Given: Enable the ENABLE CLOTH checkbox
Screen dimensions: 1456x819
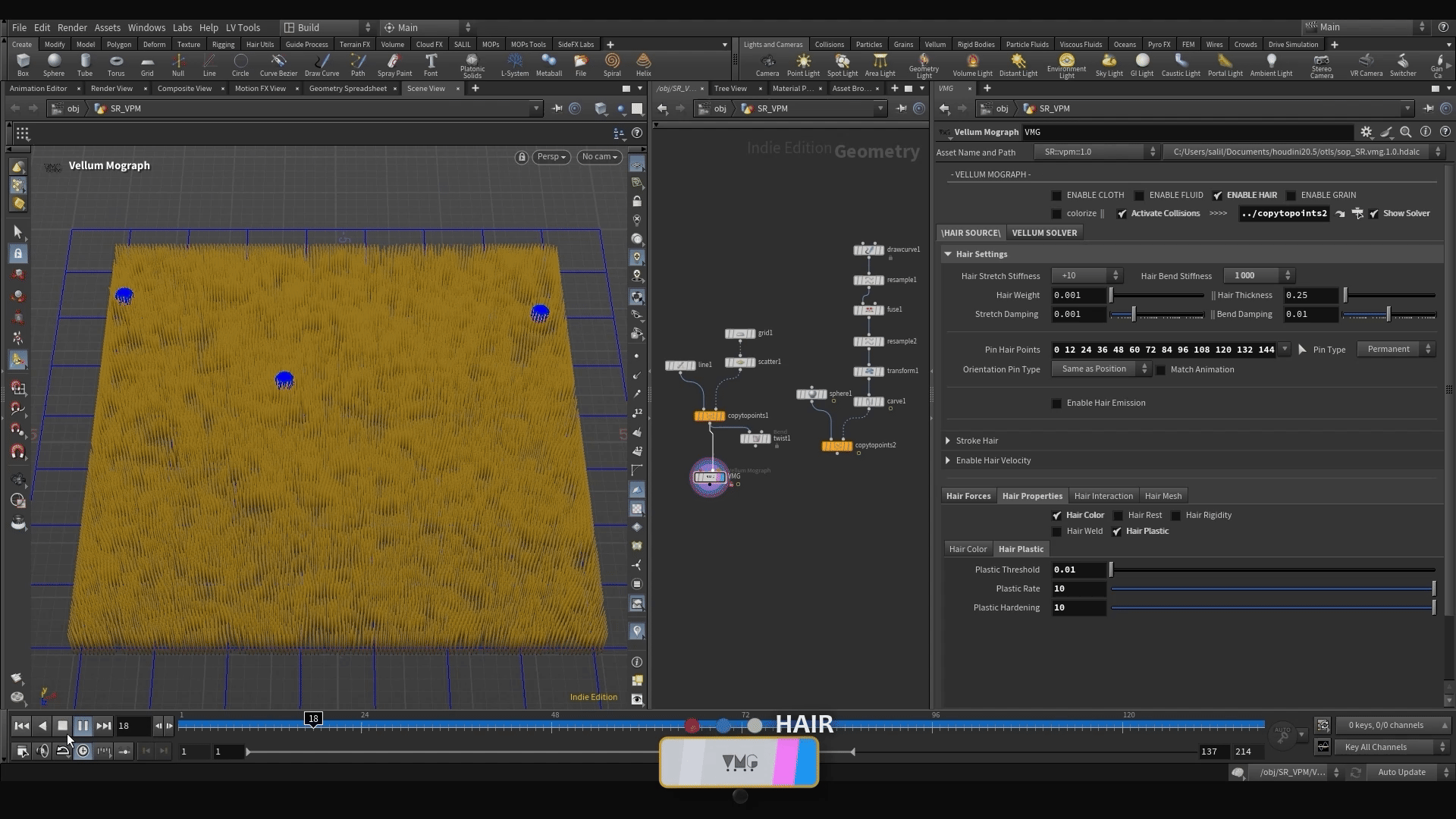Looking at the screenshot, I should click(x=1056, y=196).
